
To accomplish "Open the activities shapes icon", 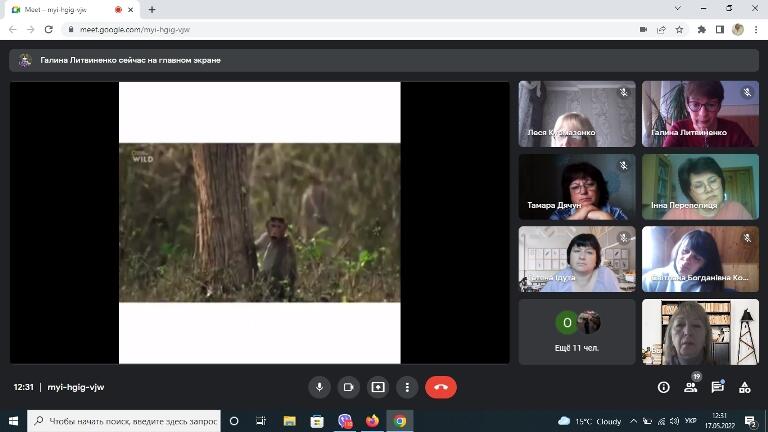I will [x=744, y=387].
